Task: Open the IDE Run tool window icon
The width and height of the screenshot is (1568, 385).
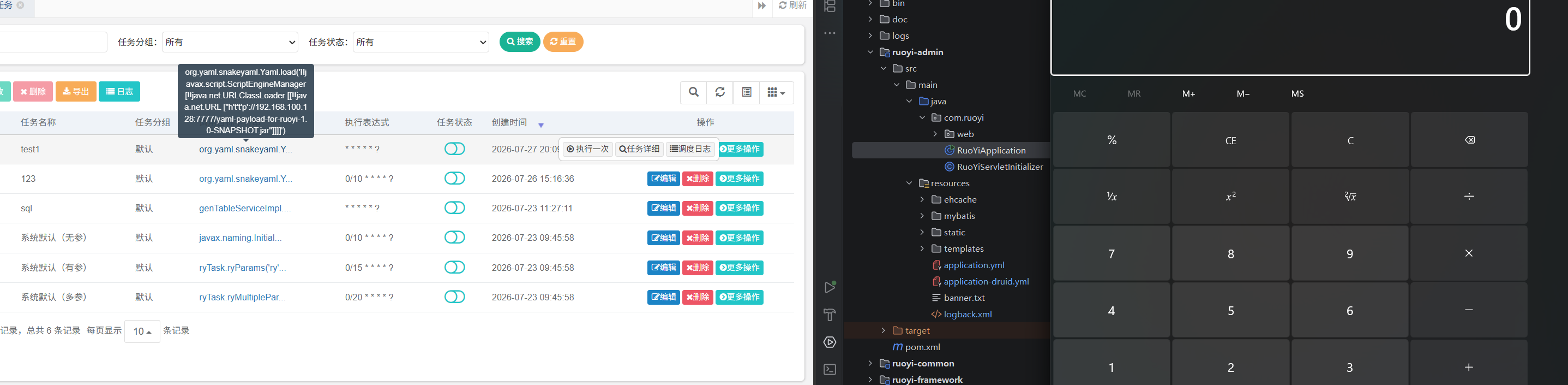Action: (x=830, y=287)
